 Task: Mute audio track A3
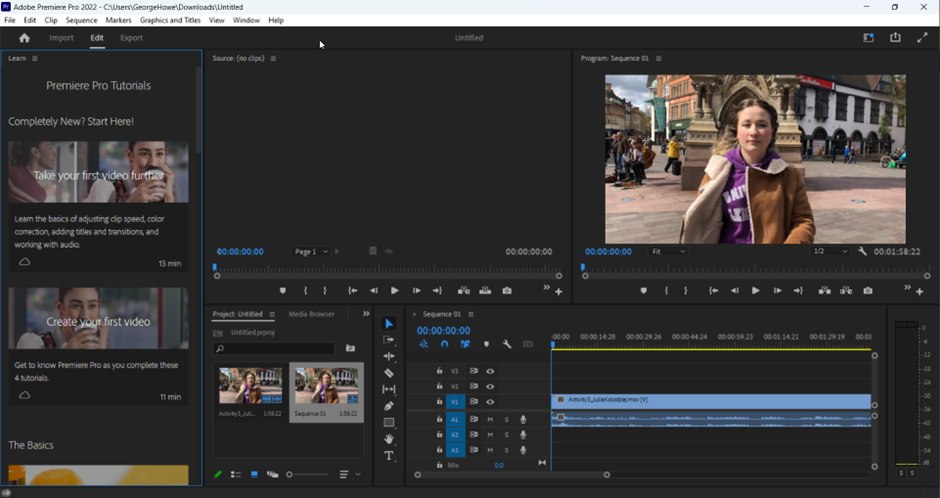490,450
